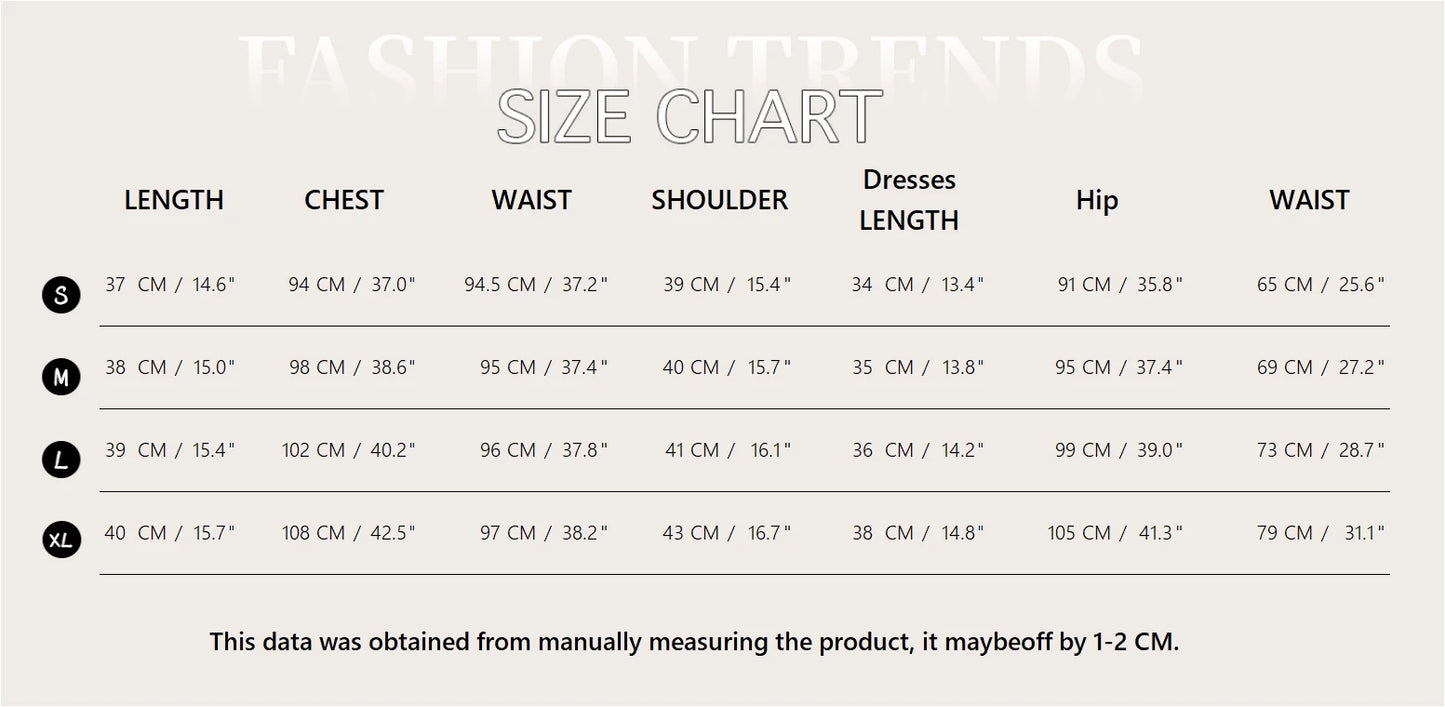Select the Dresses LENGTH column header
This screenshot has height=707, width=1445.
pos(909,200)
